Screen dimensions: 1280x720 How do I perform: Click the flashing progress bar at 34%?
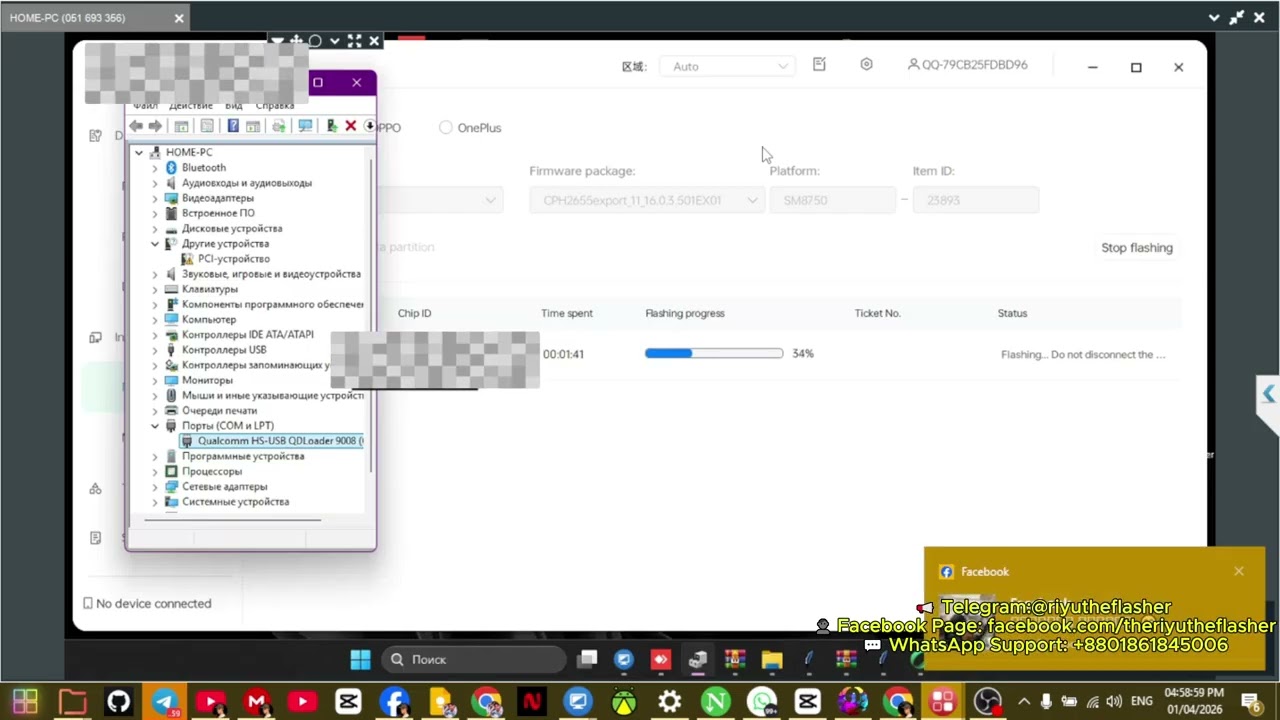pos(714,354)
